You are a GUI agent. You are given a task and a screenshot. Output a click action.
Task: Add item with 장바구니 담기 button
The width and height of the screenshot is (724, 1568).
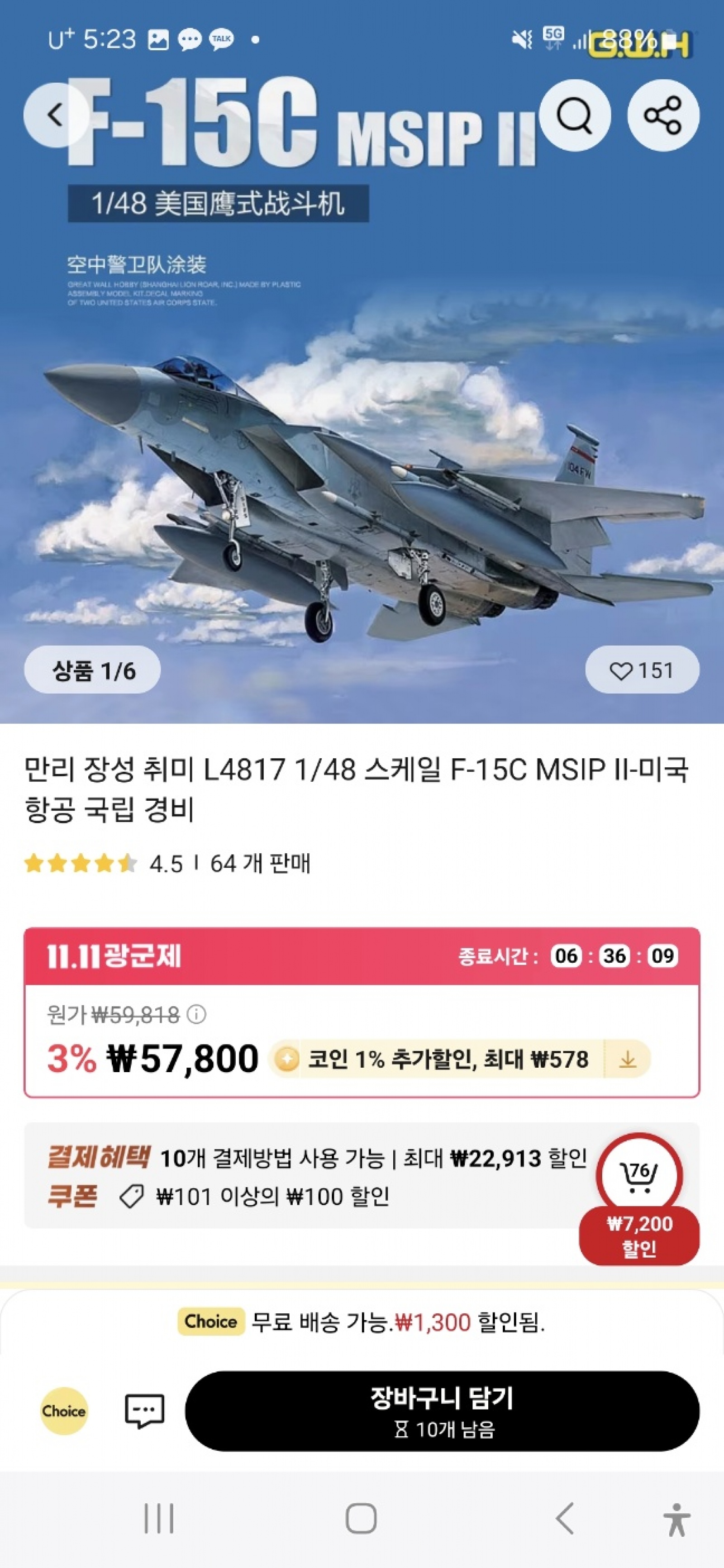(442, 1411)
